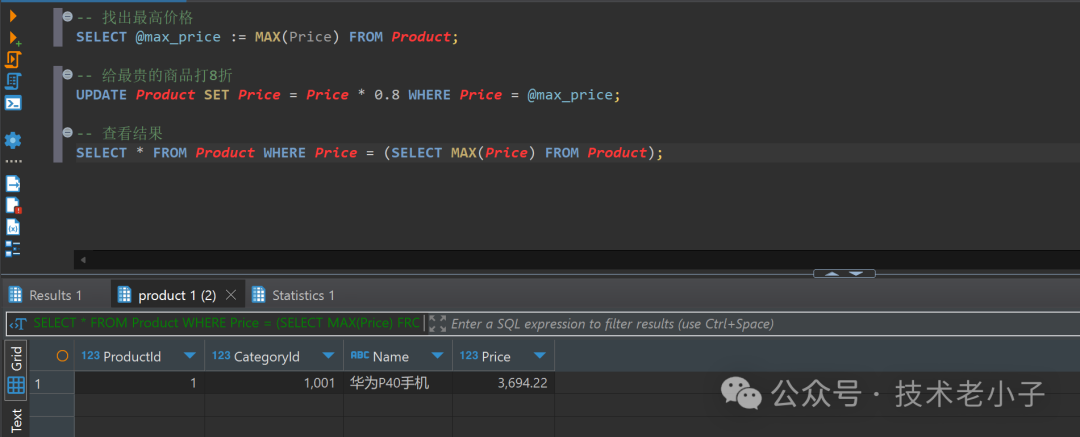This screenshot has width=1080, height=437.
Task: Open the ProductId column filter dropdown
Action: click(x=189, y=356)
